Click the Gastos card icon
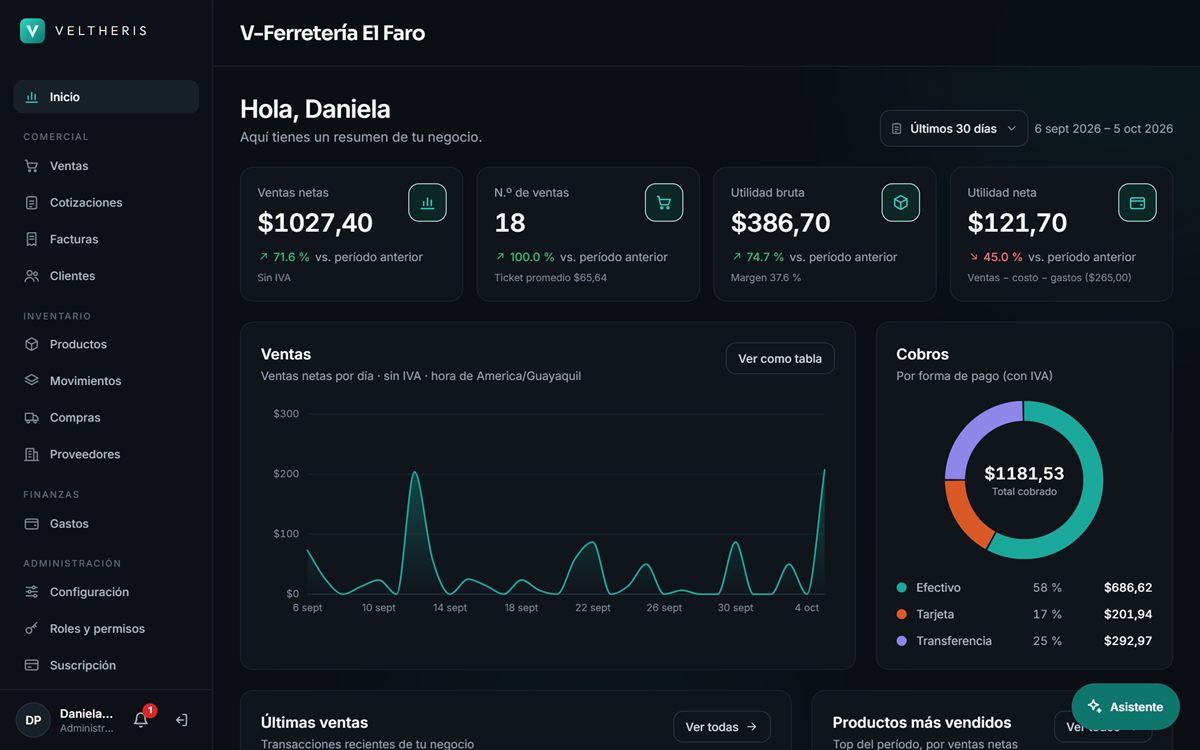This screenshot has width=1200, height=750. point(32,524)
